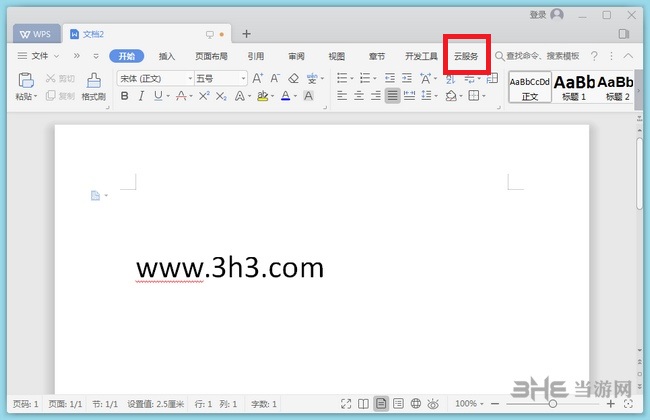Image resolution: width=650 pixels, height=420 pixels.
Task: Toggle italic formatting
Action: (141, 96)
